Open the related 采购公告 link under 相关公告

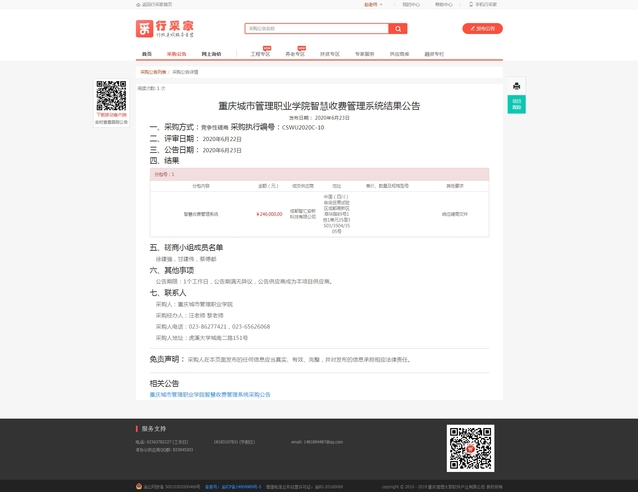210,395
